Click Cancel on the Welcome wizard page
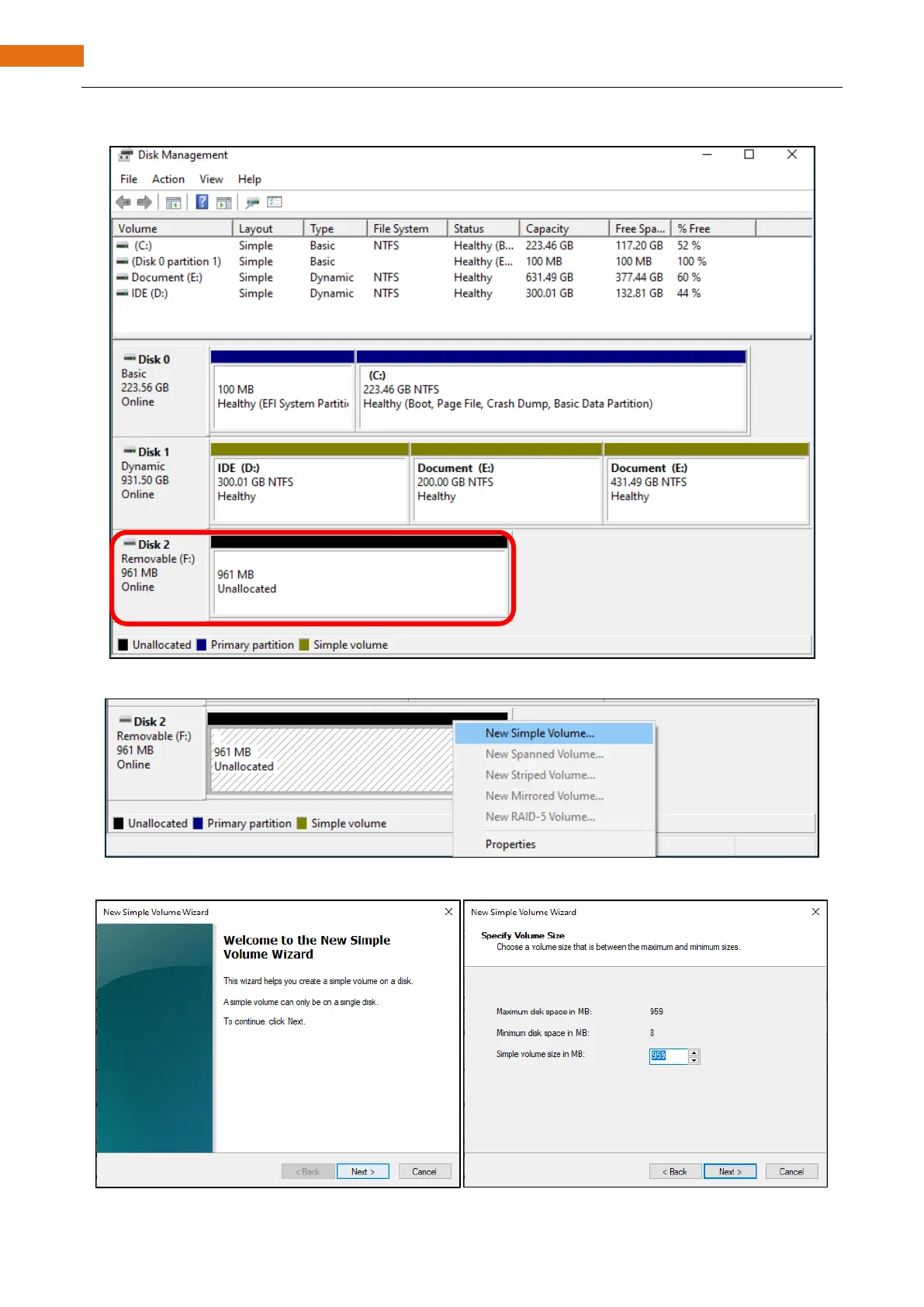 tap(424, 1172)
